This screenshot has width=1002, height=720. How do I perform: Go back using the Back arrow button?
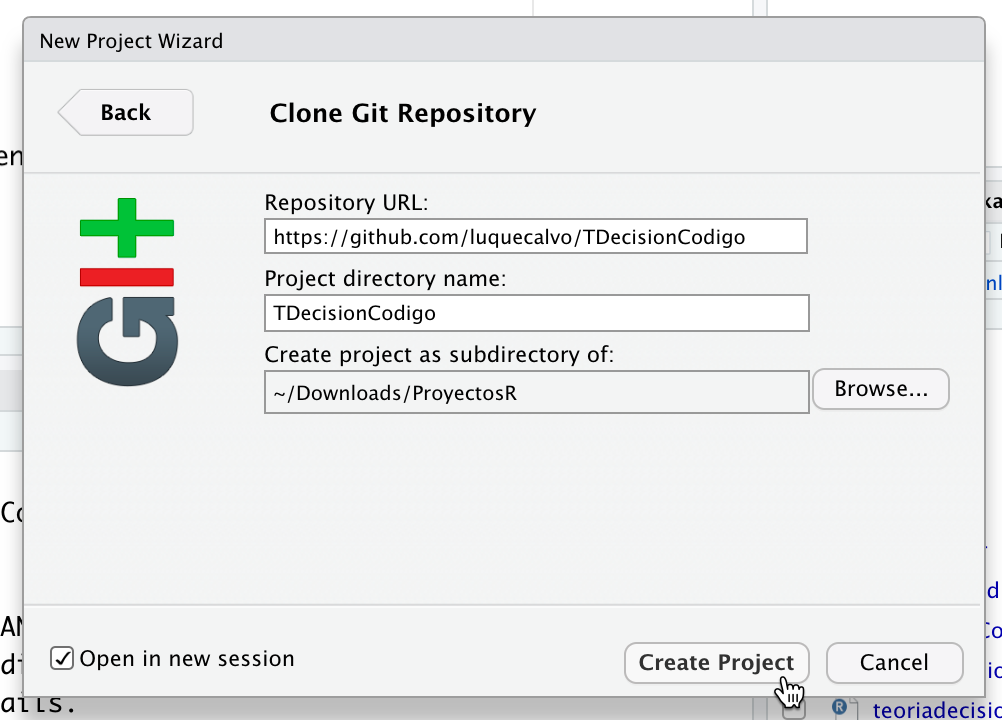coord(126,112)
